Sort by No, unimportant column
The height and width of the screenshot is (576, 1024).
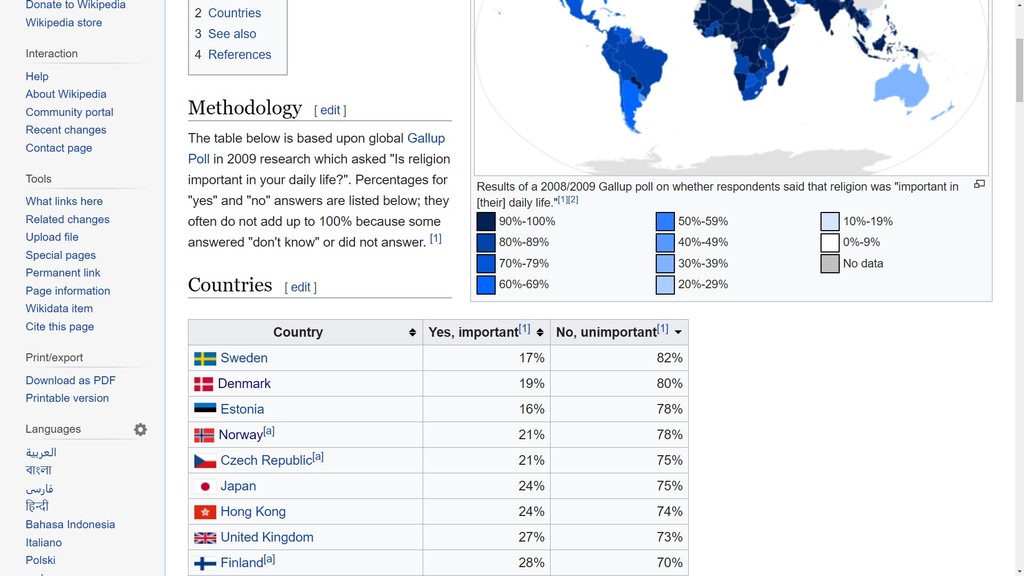pos(678,332)
